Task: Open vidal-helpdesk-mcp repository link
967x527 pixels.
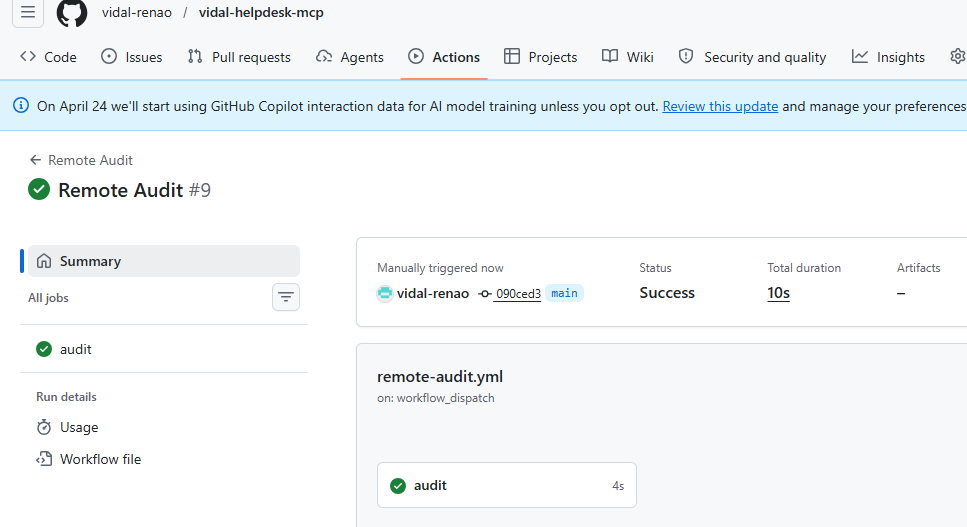Action: (x=261, y=12)
